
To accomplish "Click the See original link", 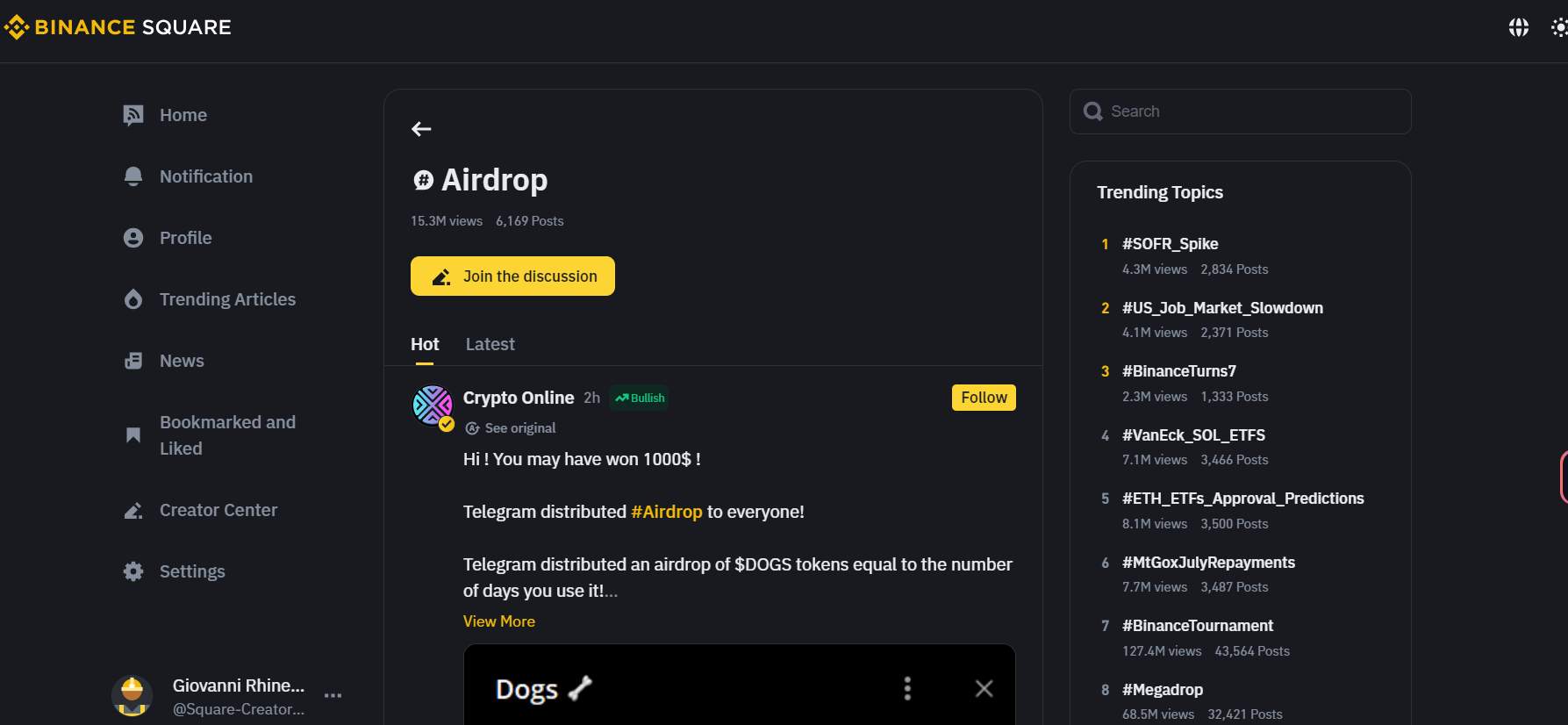I will (x=520, y=428).
